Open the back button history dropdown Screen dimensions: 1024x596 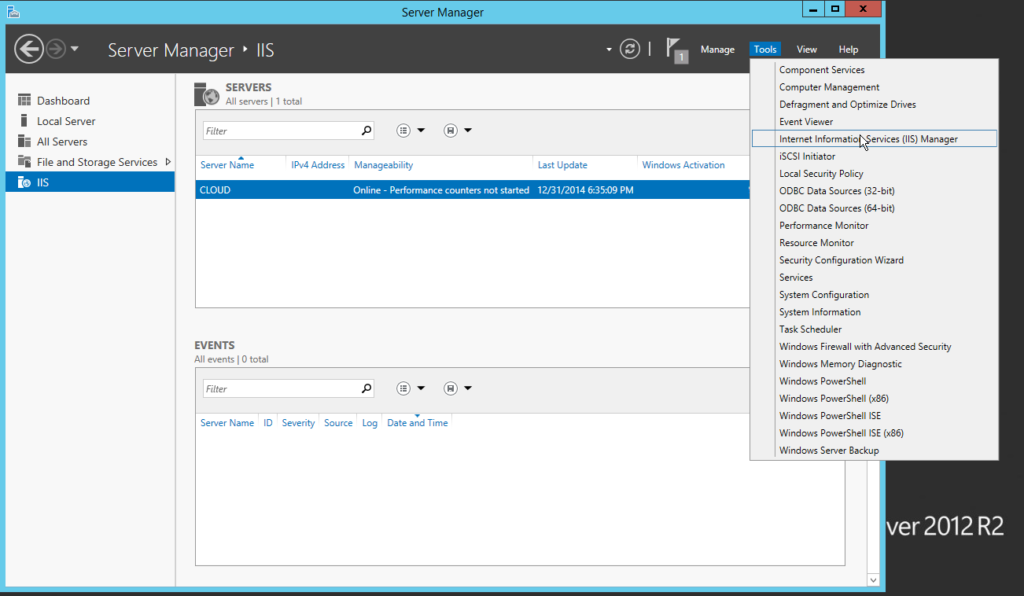73,48
